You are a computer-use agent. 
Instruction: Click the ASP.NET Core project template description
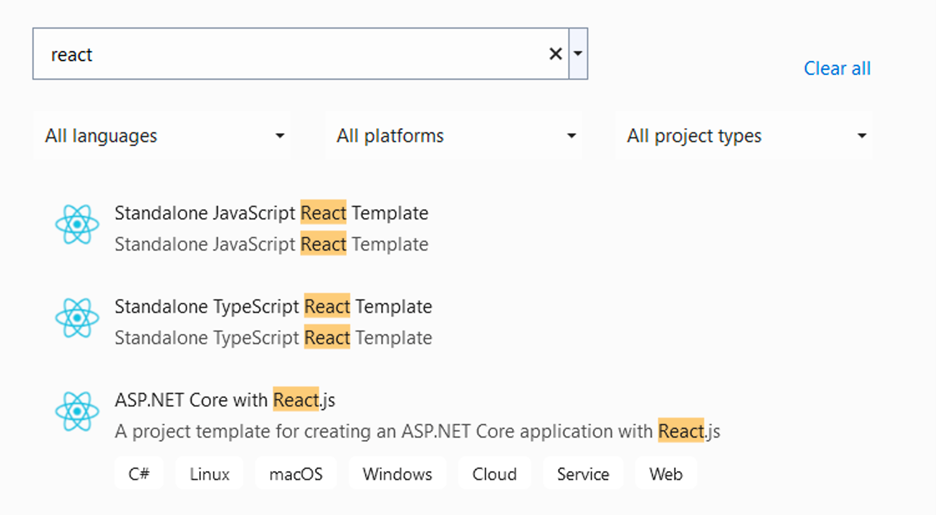pyautogui.click(x=418, y=431)
